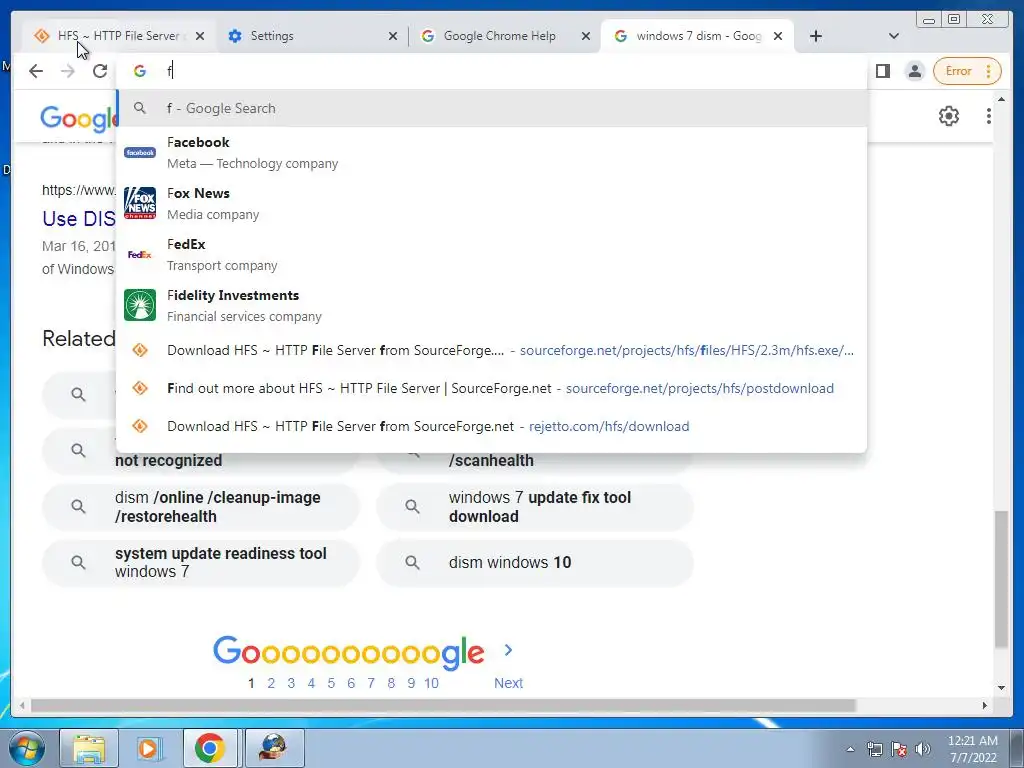Click the Fidelity Investments logo icon
The image size is (1024, 768).
[x=140, y=305]
